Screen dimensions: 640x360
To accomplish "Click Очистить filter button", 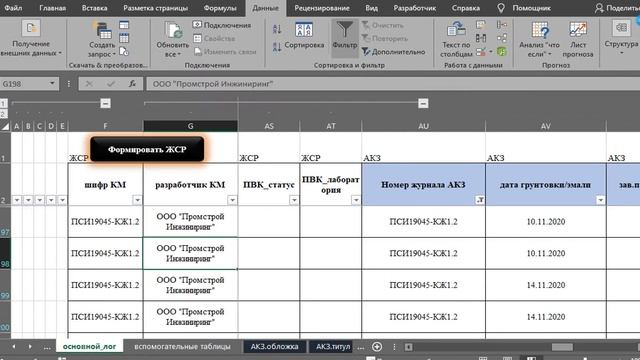I will click(382, 25).
